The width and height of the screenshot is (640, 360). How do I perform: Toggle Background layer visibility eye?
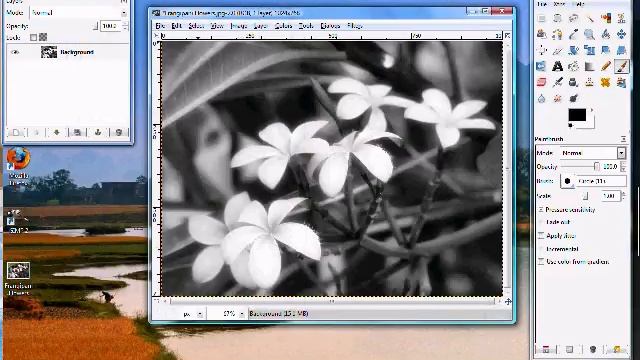pyautogui.click(x=15, y=52)
